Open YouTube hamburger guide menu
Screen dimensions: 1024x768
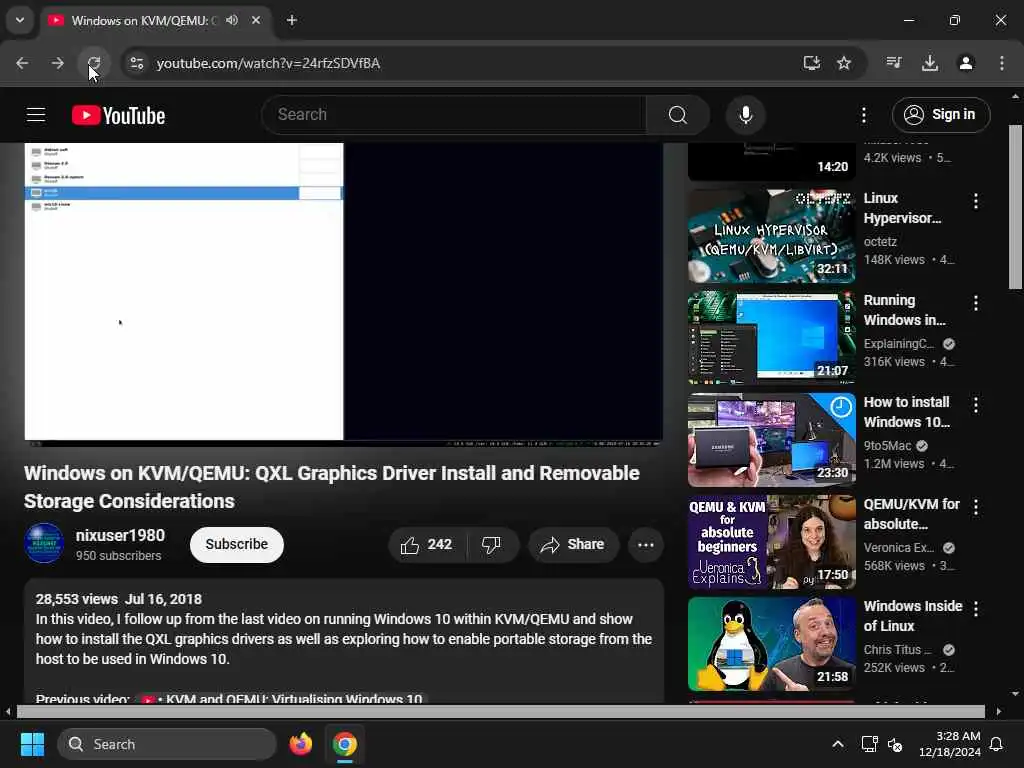[36, 115]
